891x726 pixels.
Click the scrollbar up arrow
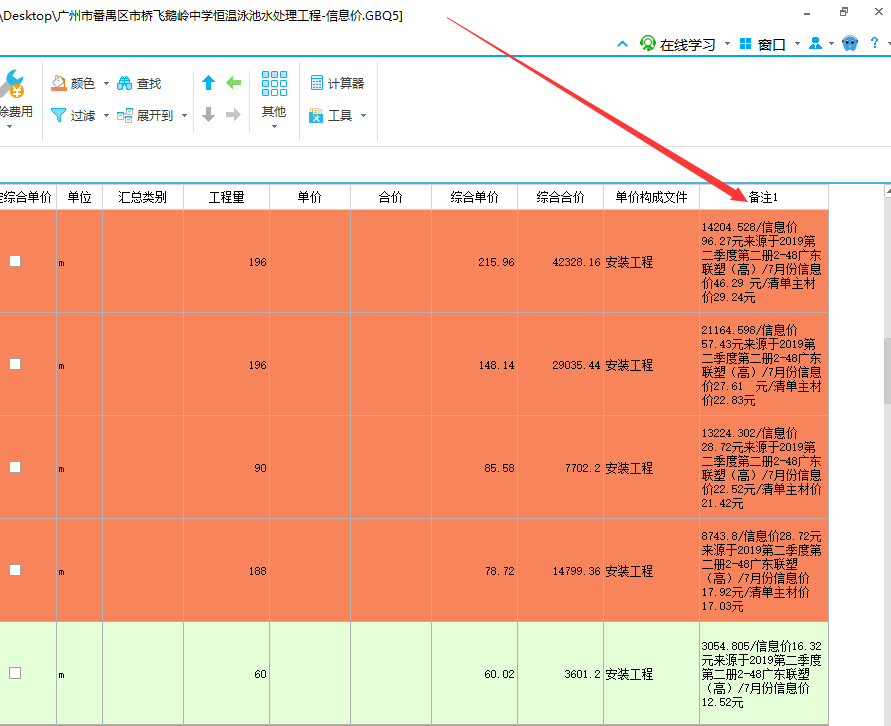pos(888,192)
